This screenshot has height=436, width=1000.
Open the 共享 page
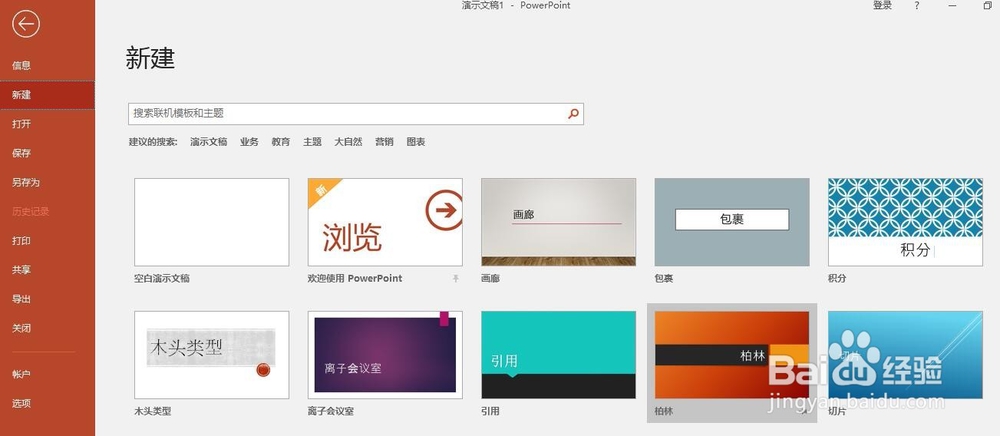click(47, 270)
